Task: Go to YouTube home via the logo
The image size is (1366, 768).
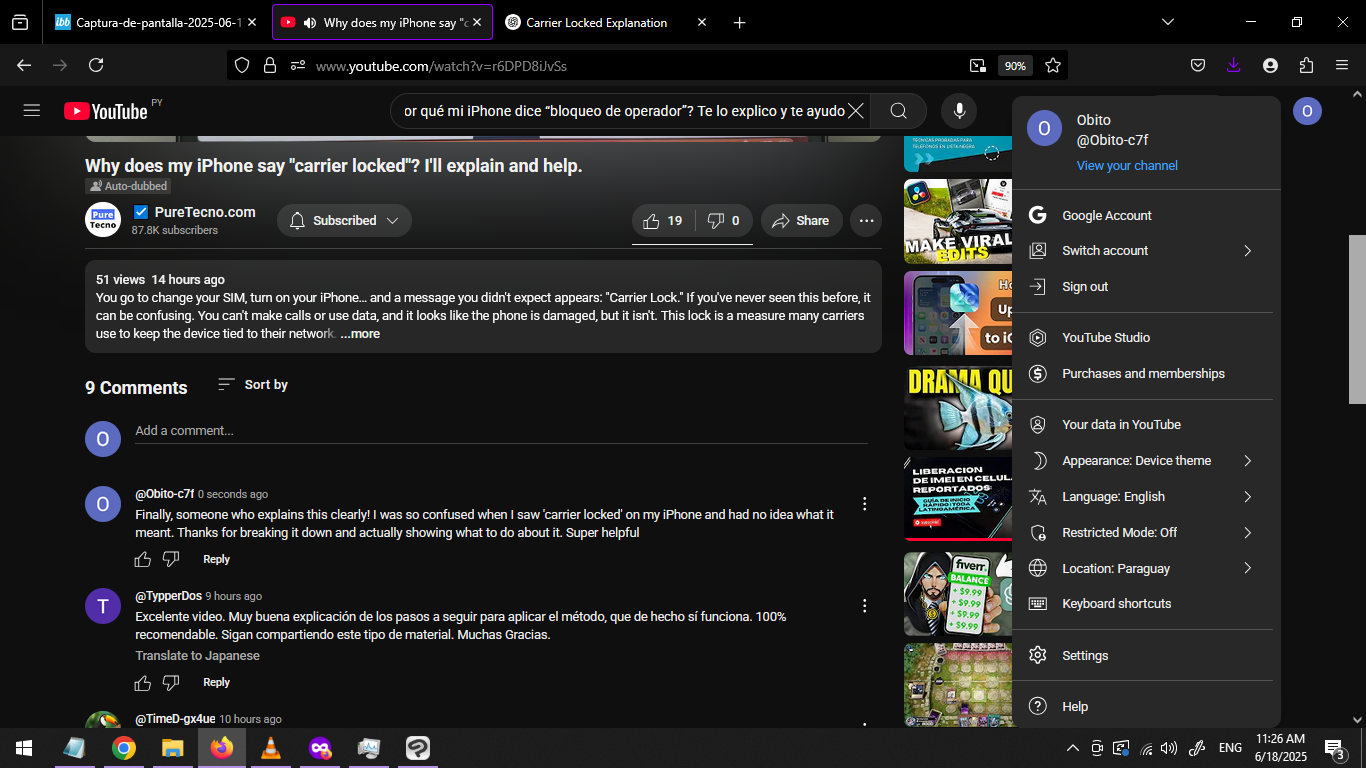Action: [x=106, y=111]
